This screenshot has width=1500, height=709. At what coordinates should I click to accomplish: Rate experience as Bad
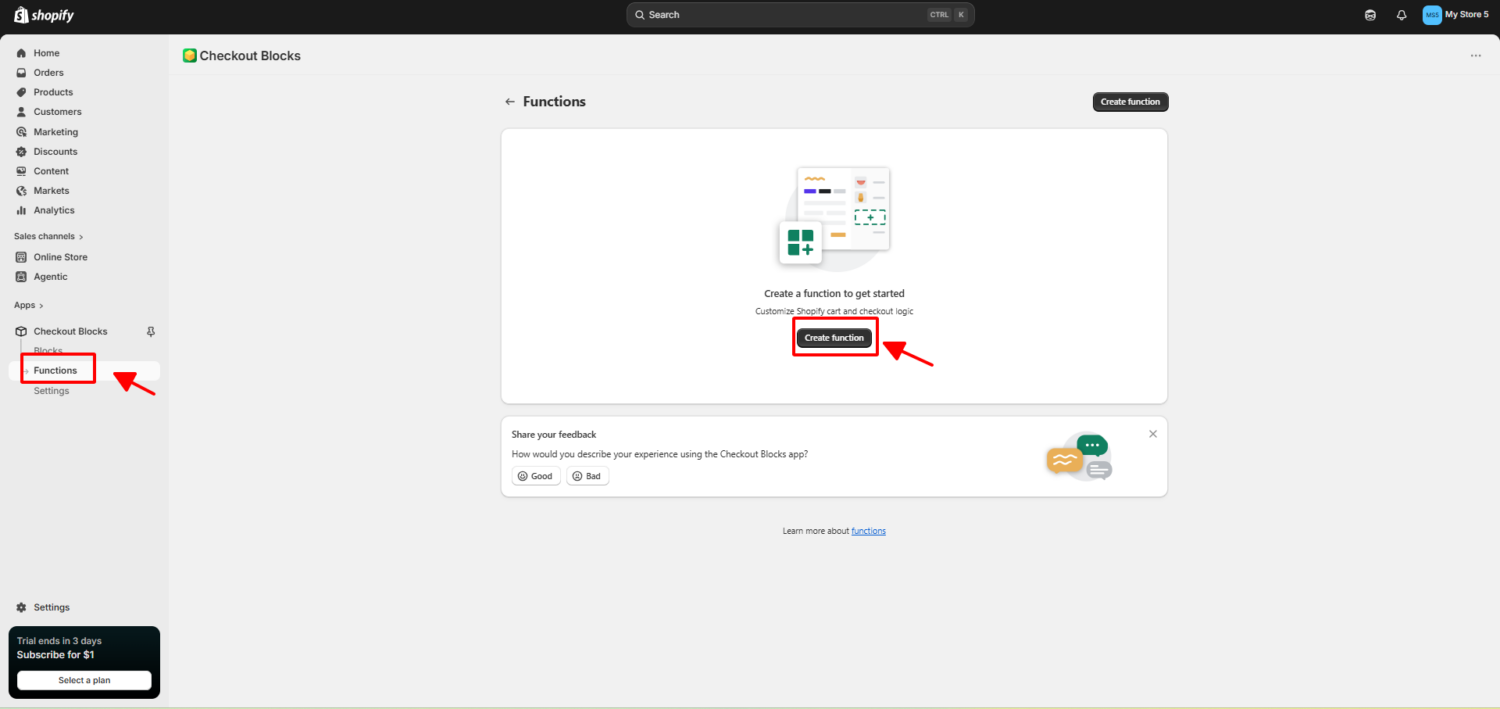[588, 476]
